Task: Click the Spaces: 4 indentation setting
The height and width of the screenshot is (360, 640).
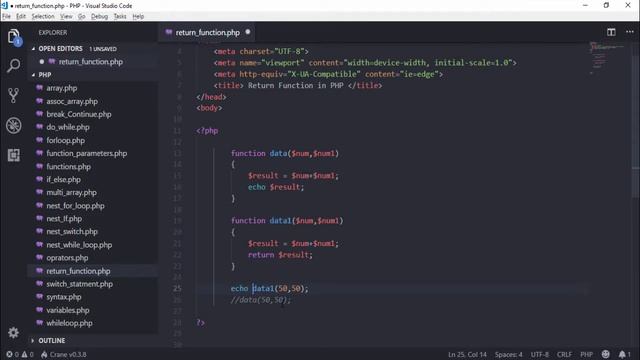Action: (x=509, y=354)
